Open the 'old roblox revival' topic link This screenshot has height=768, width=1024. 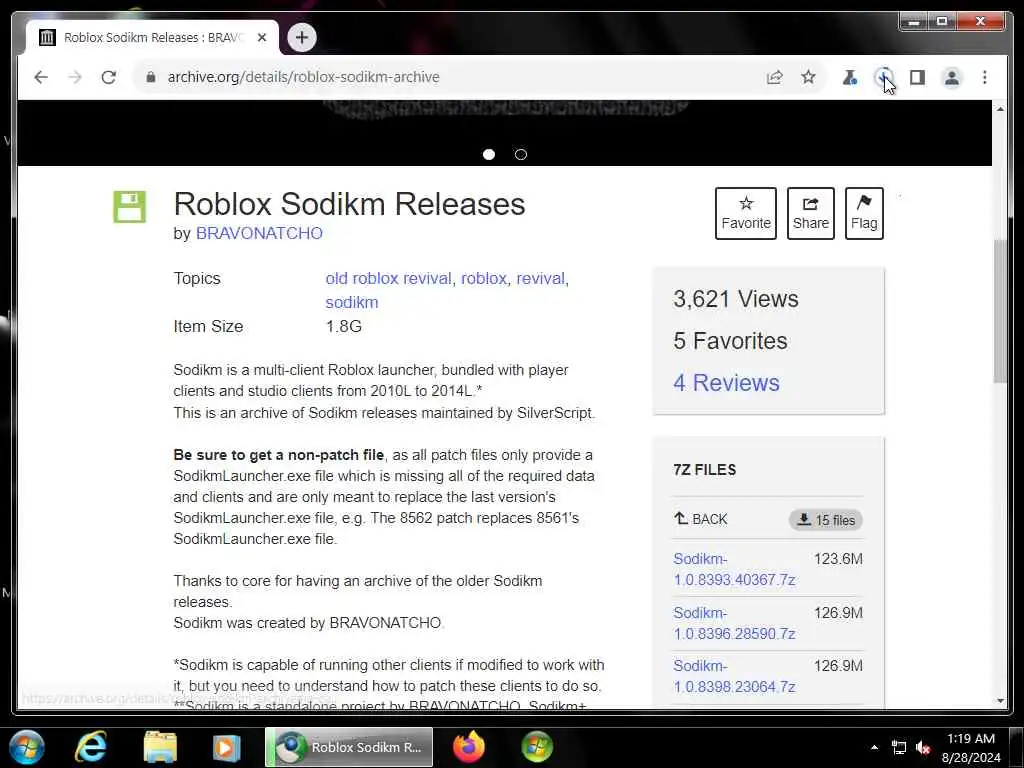[389, 278]
